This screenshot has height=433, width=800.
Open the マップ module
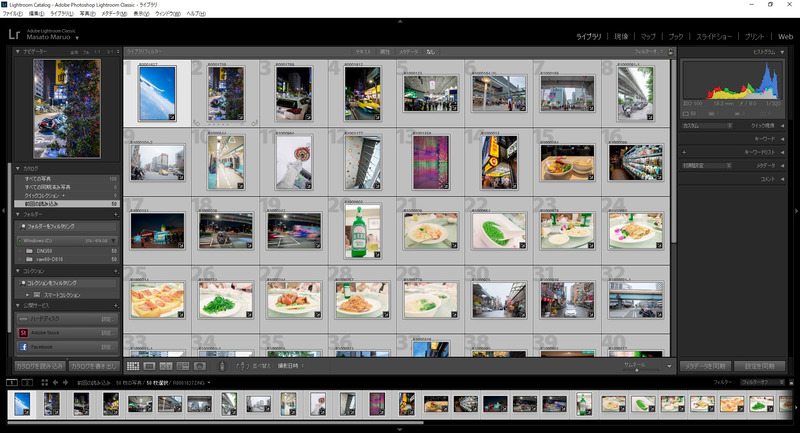(648, 37)
